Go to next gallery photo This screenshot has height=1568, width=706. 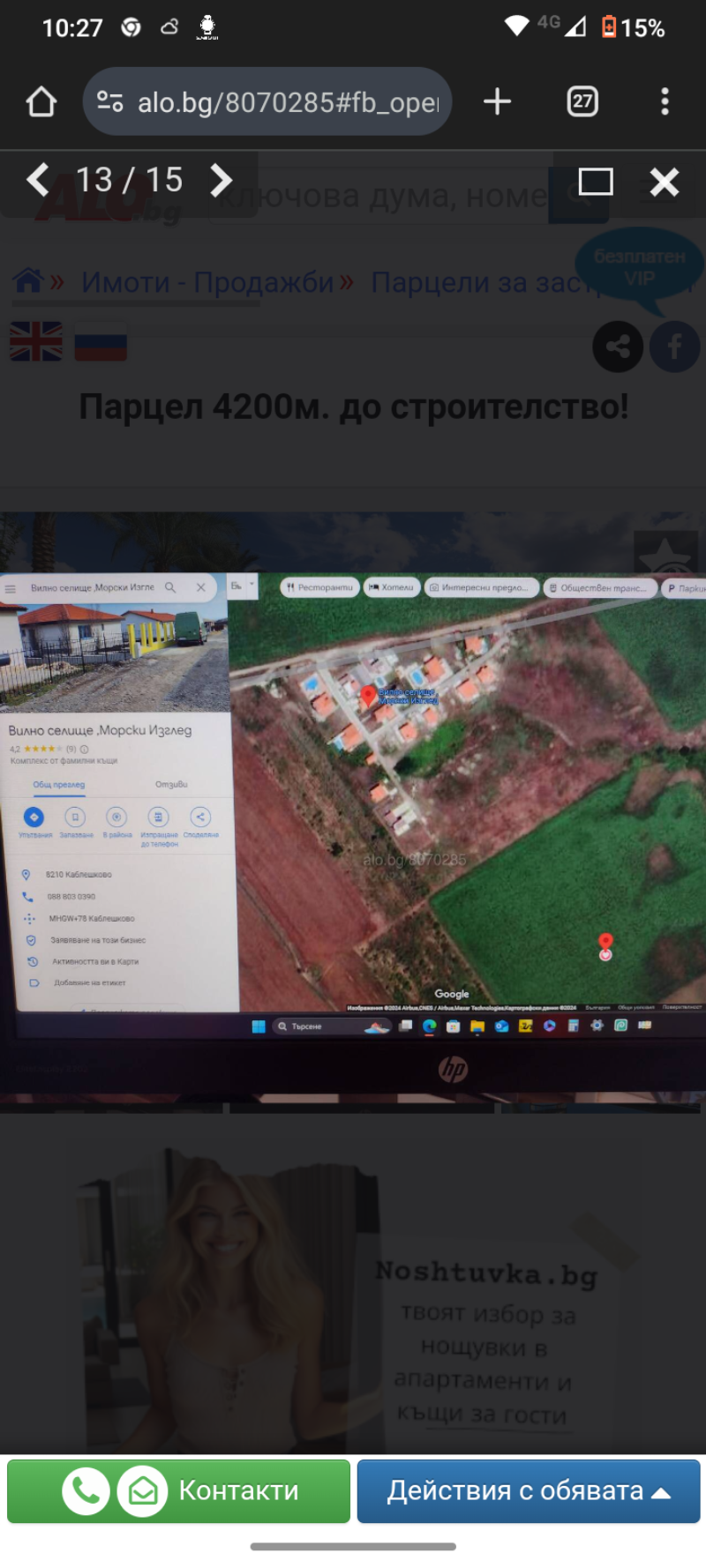pyautogui.click(x=221, y=181)
